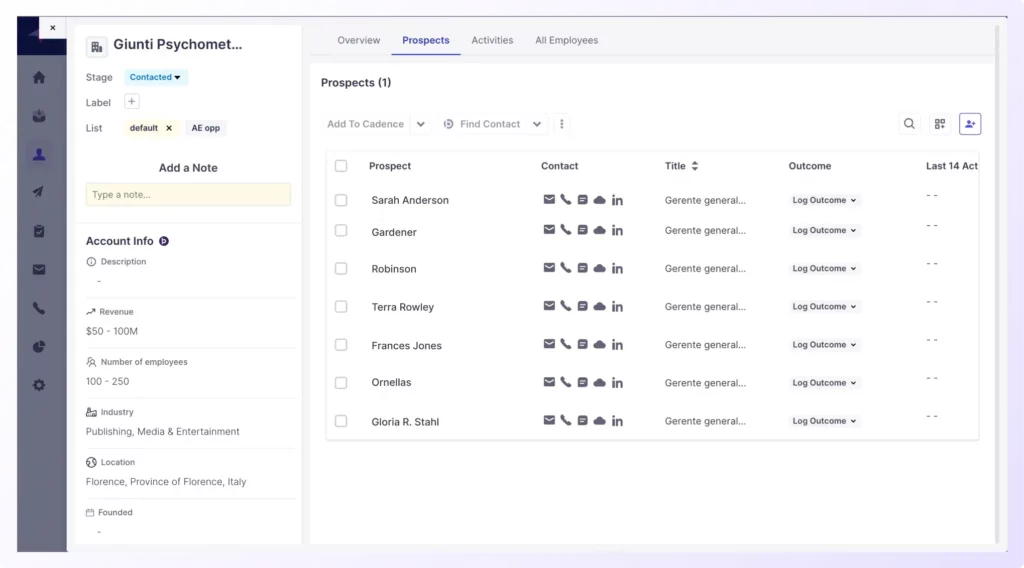Screen dimensions: 1024x568
Task: Open the Home icon in sidebar
Action: [39, 78]
